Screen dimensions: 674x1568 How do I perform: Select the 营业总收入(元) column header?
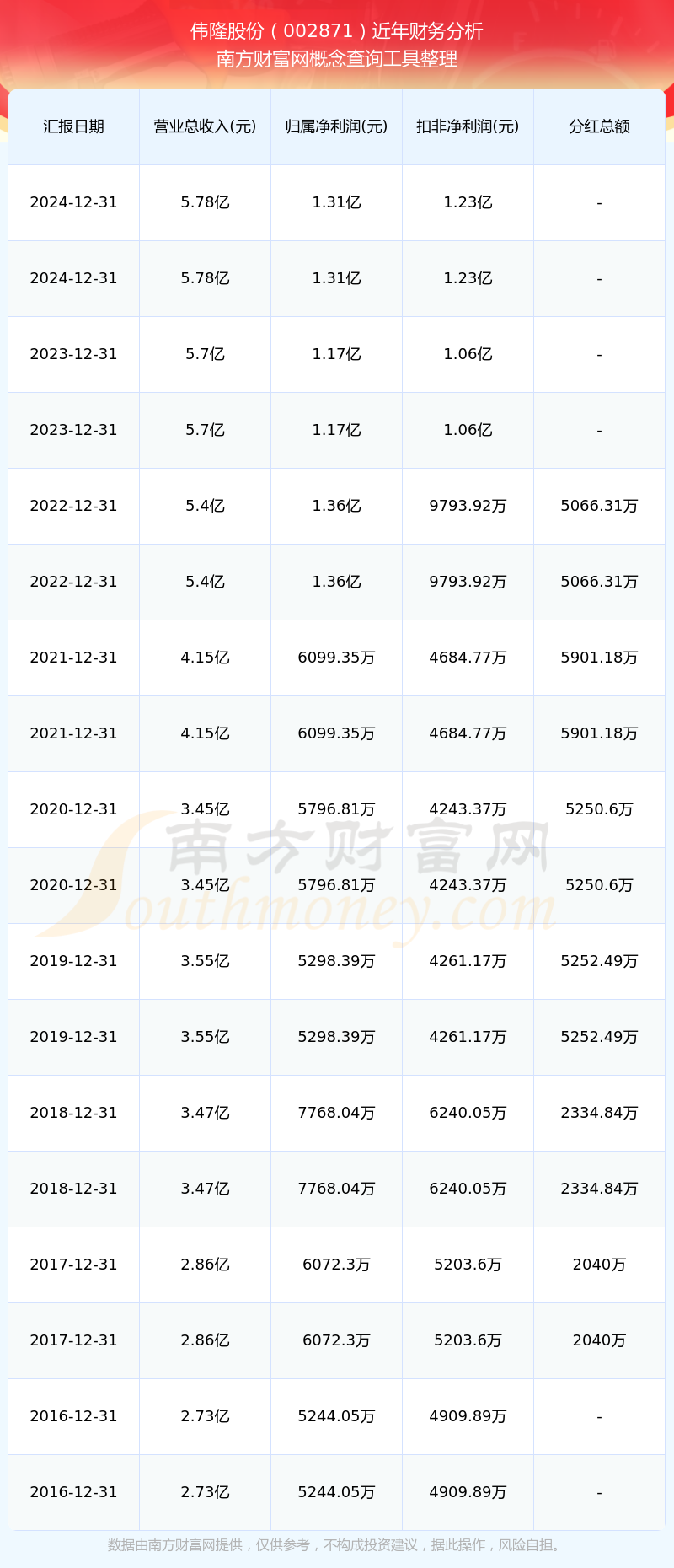205,126
